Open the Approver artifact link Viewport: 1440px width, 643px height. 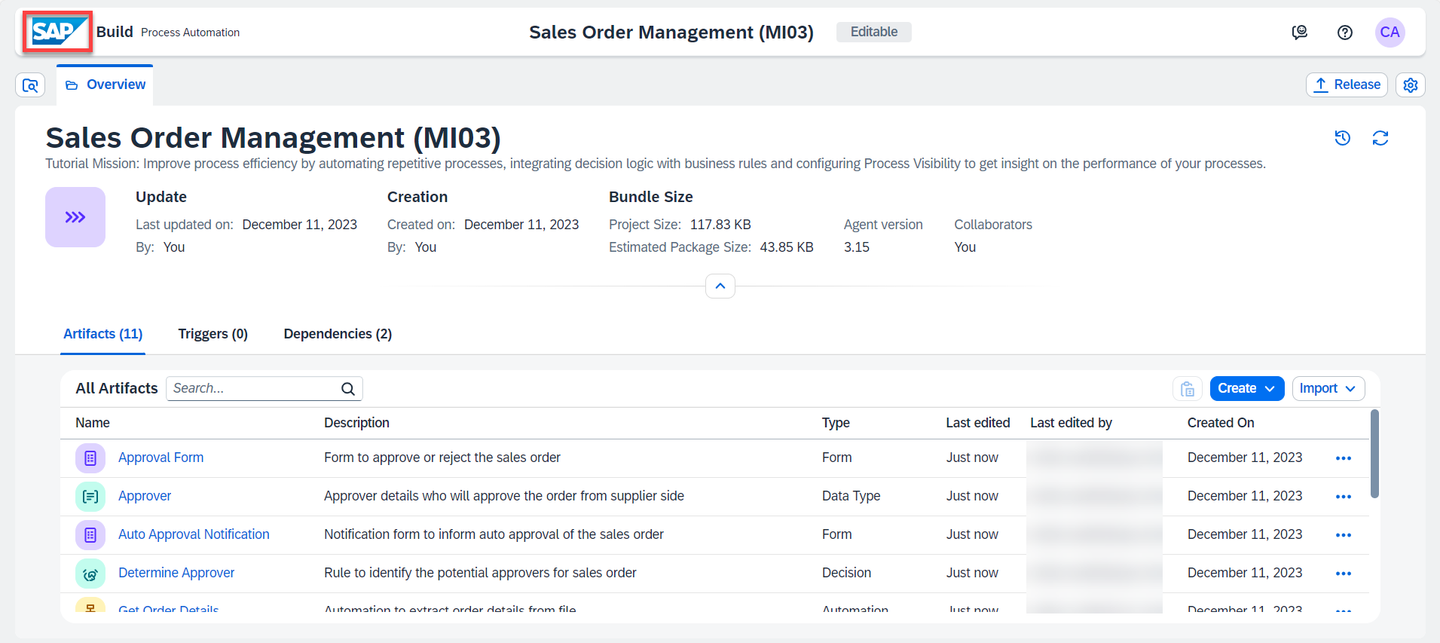[145, 496]
